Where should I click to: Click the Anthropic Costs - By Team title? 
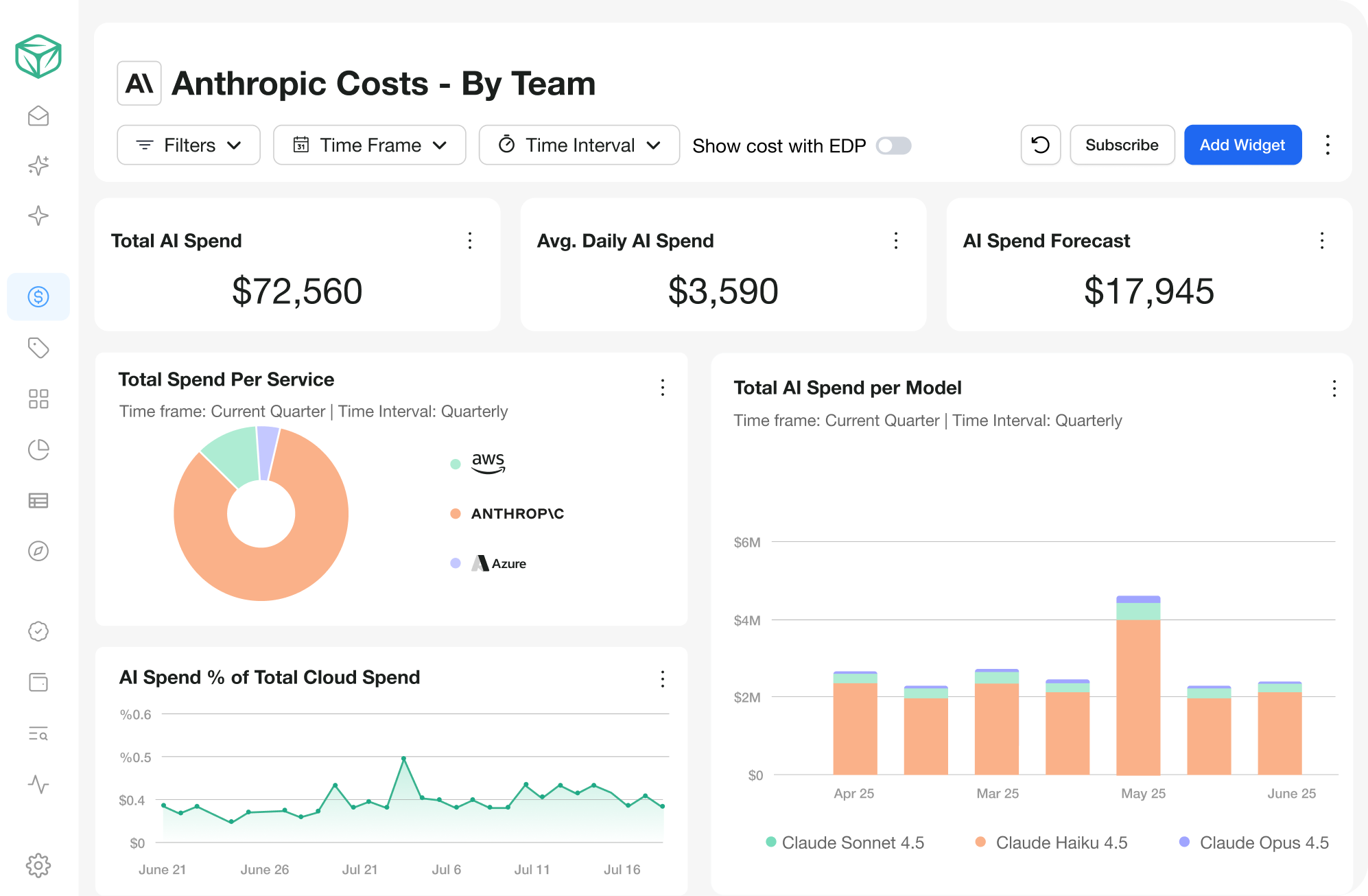tap(384, 84)
